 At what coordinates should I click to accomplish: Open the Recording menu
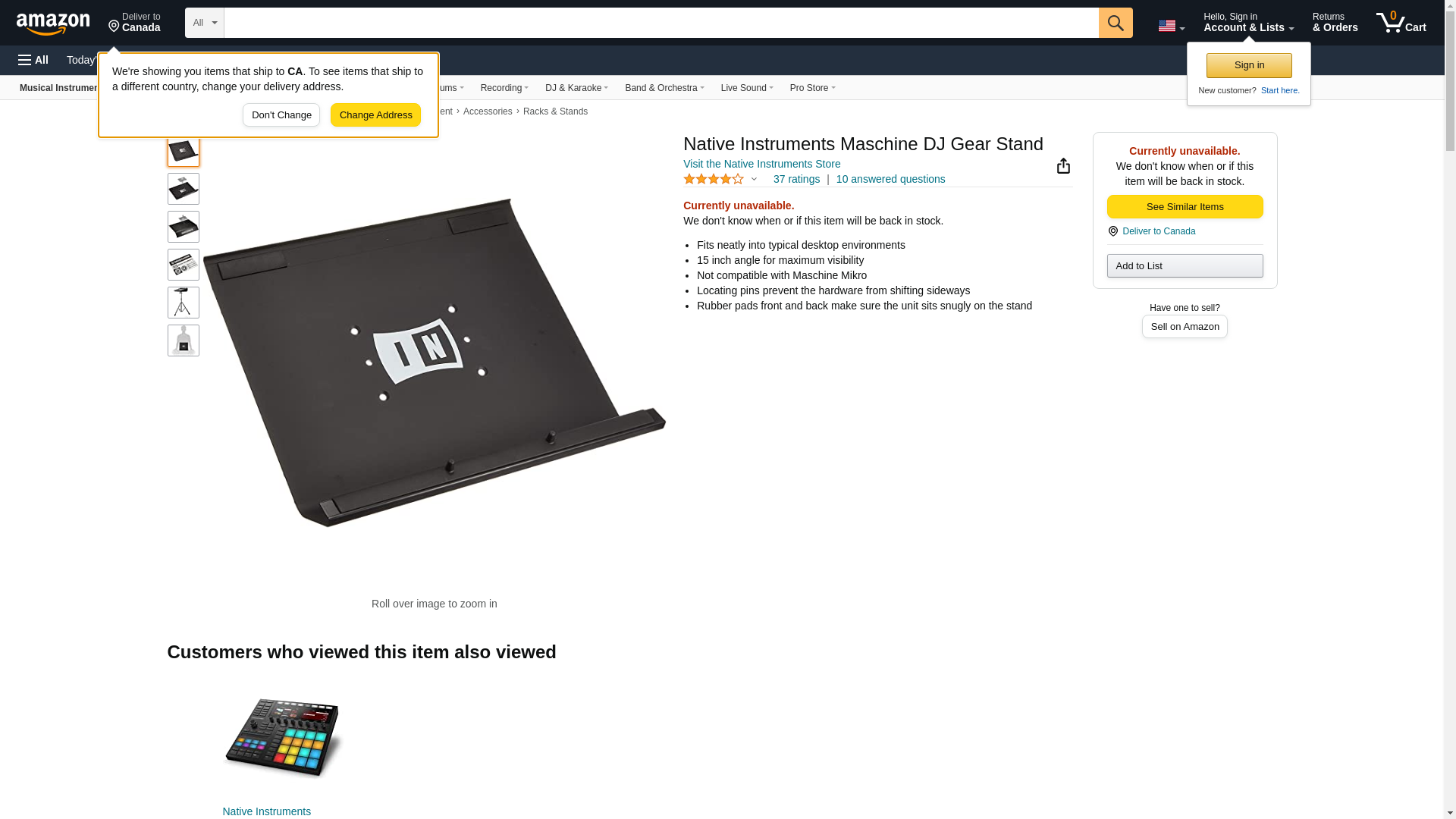(x=504, y=88)
